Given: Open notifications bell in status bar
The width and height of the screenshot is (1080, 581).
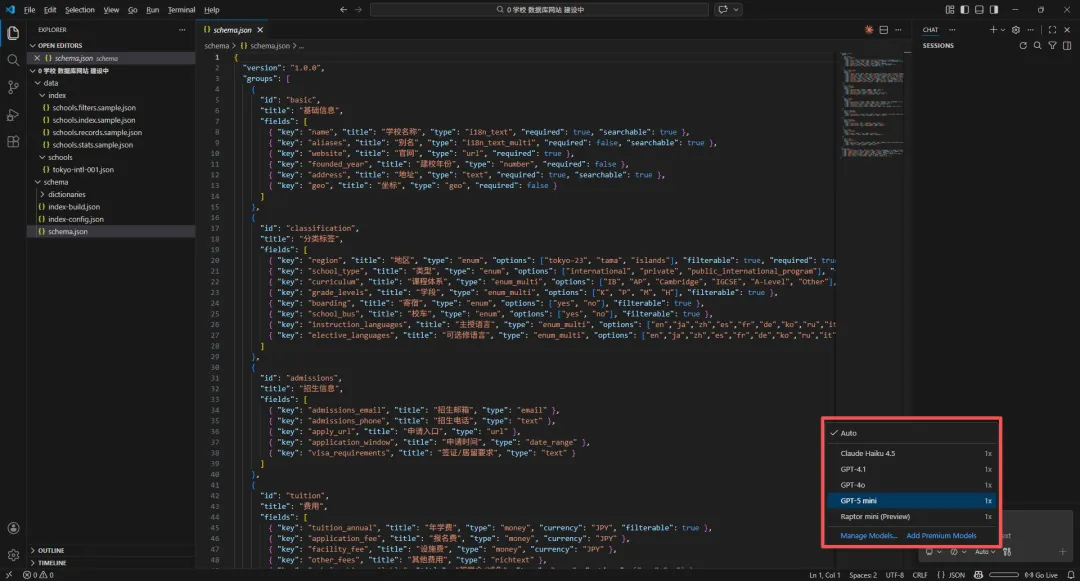Looking at the screenshot, I should 1070,575.
